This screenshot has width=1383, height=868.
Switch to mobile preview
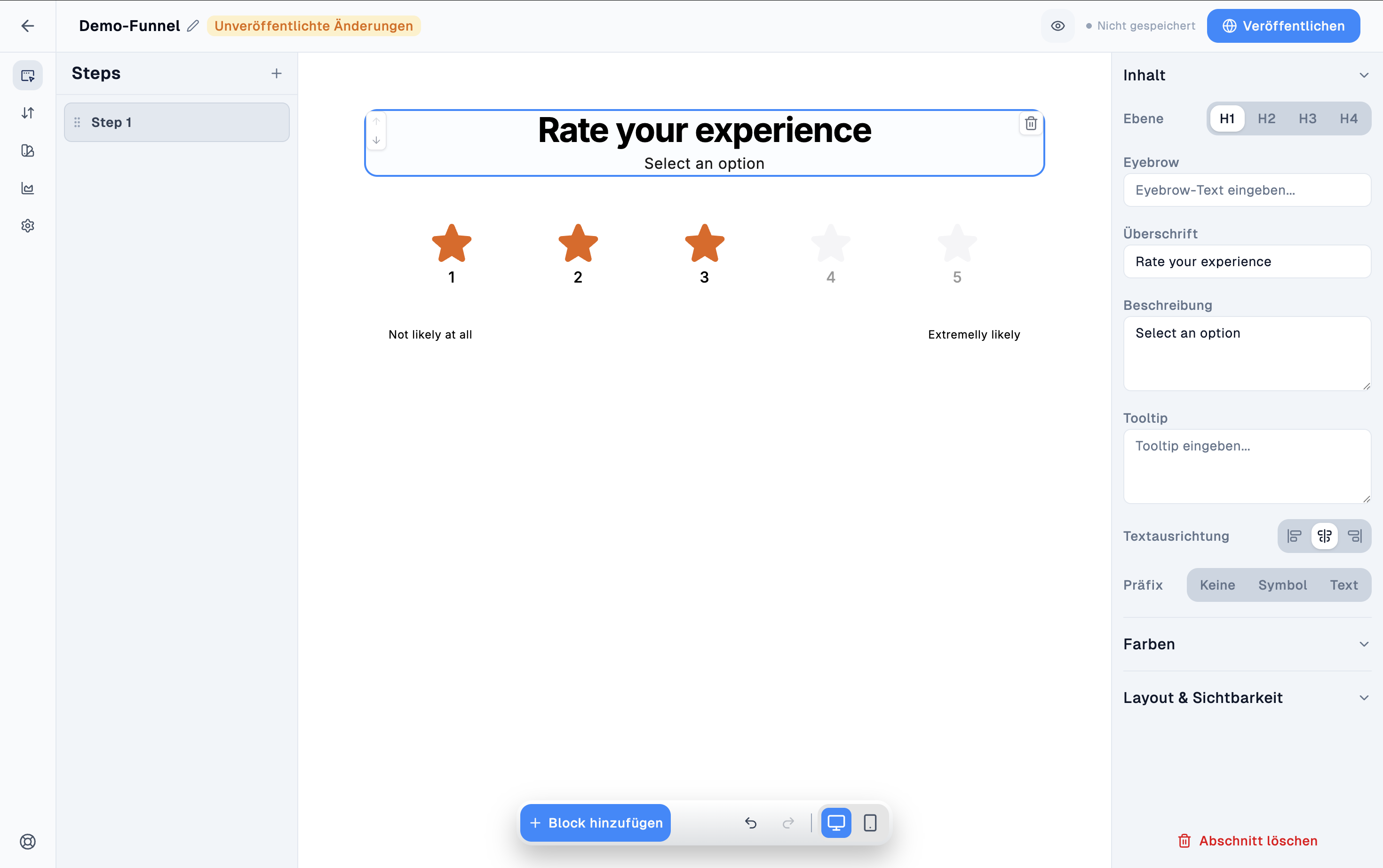(870, 823)
